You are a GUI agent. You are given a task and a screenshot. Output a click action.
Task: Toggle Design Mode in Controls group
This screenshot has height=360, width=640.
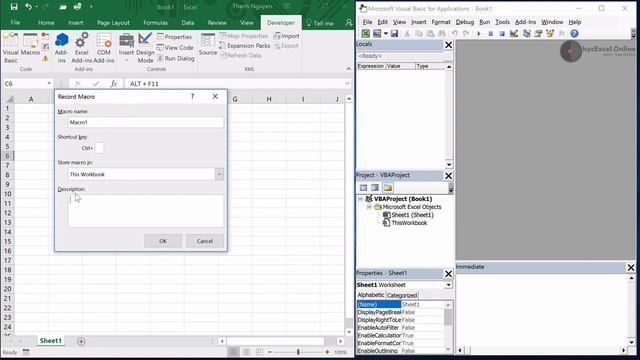[x=145, y=48]
